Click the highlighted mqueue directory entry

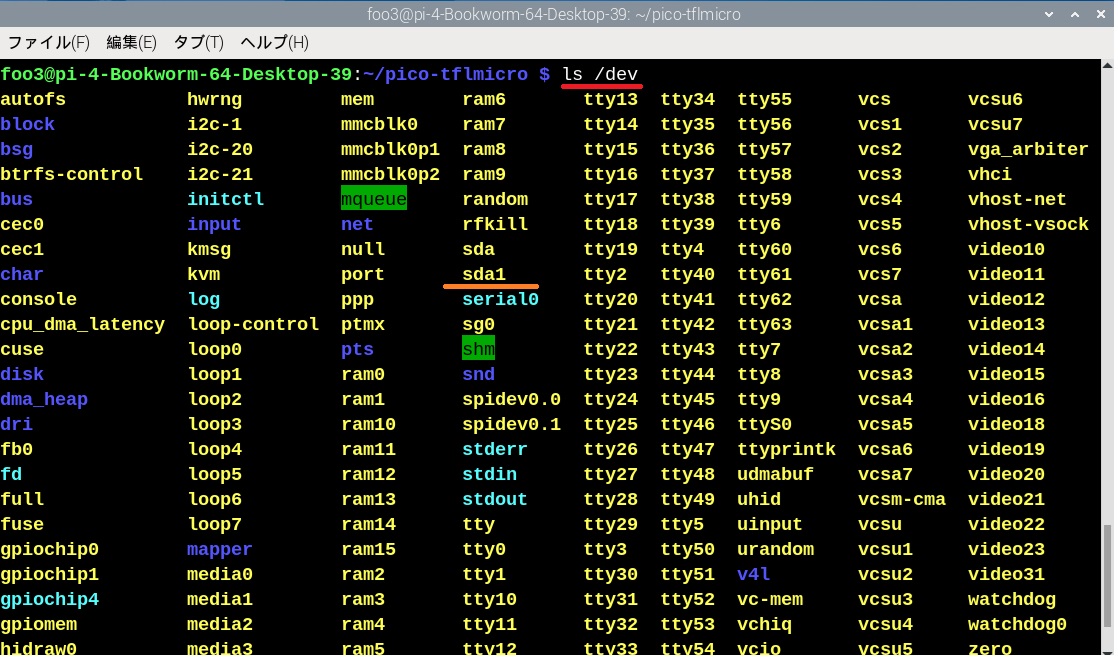click(373, 199)
